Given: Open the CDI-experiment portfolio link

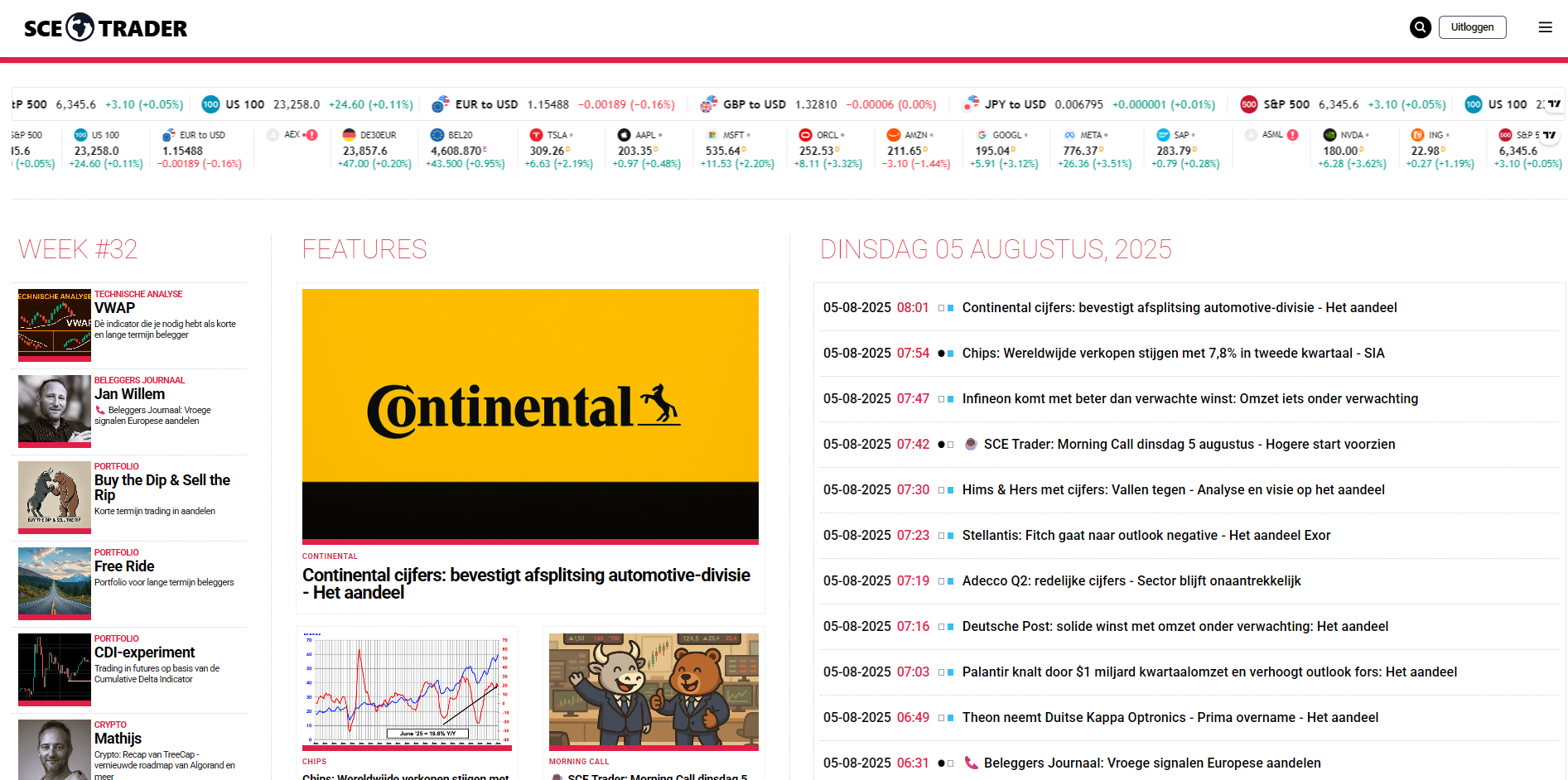Looking at the screenshot, I should click(x=145, y=652).
